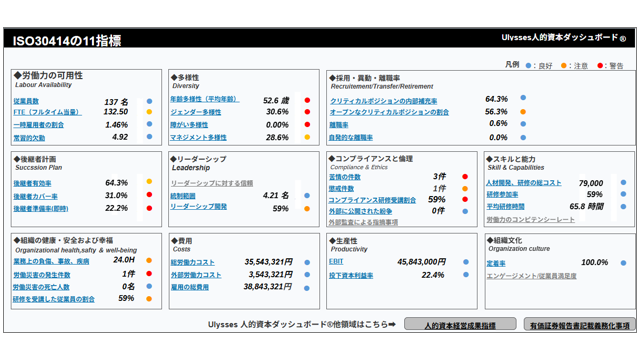Click the 有価証券報告書記載義務化事項 button

580,324
